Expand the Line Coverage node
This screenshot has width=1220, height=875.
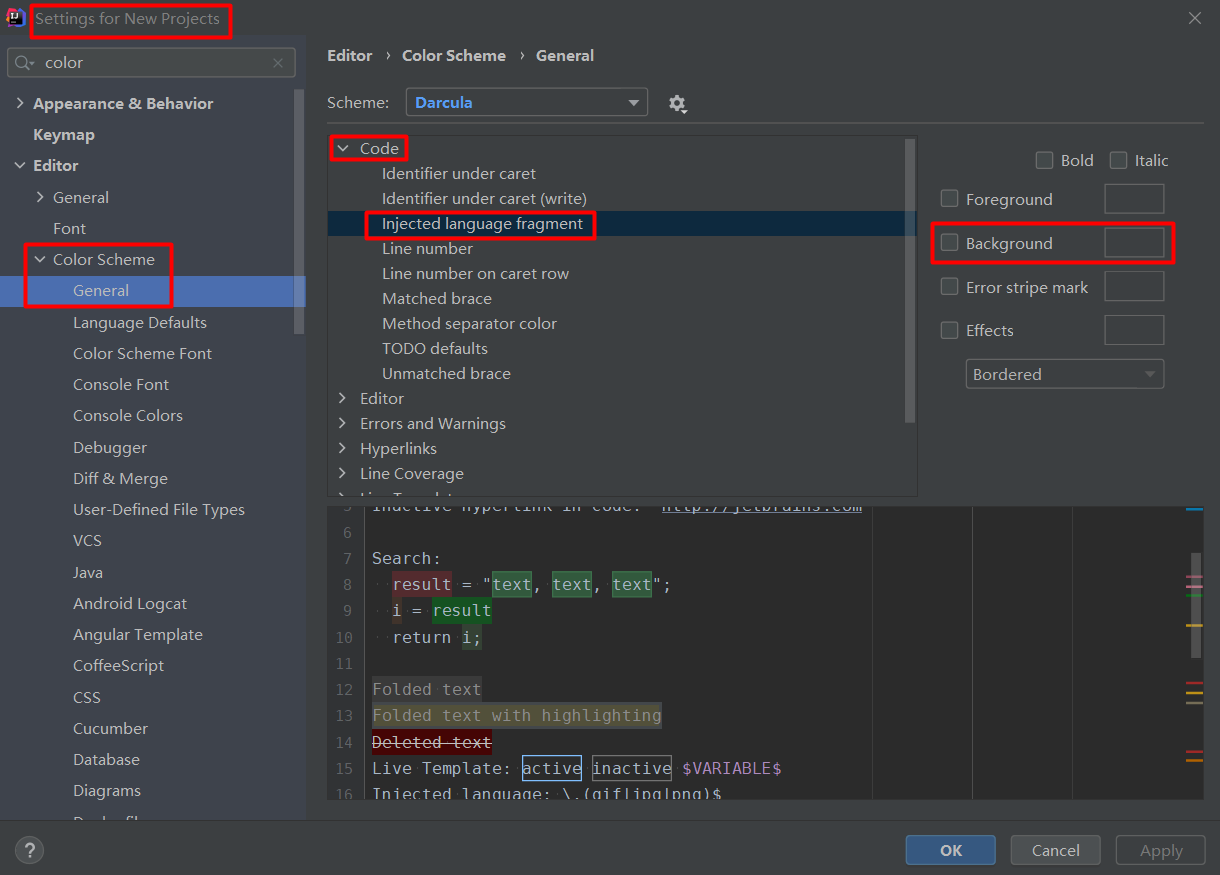[x=343, y=473]
